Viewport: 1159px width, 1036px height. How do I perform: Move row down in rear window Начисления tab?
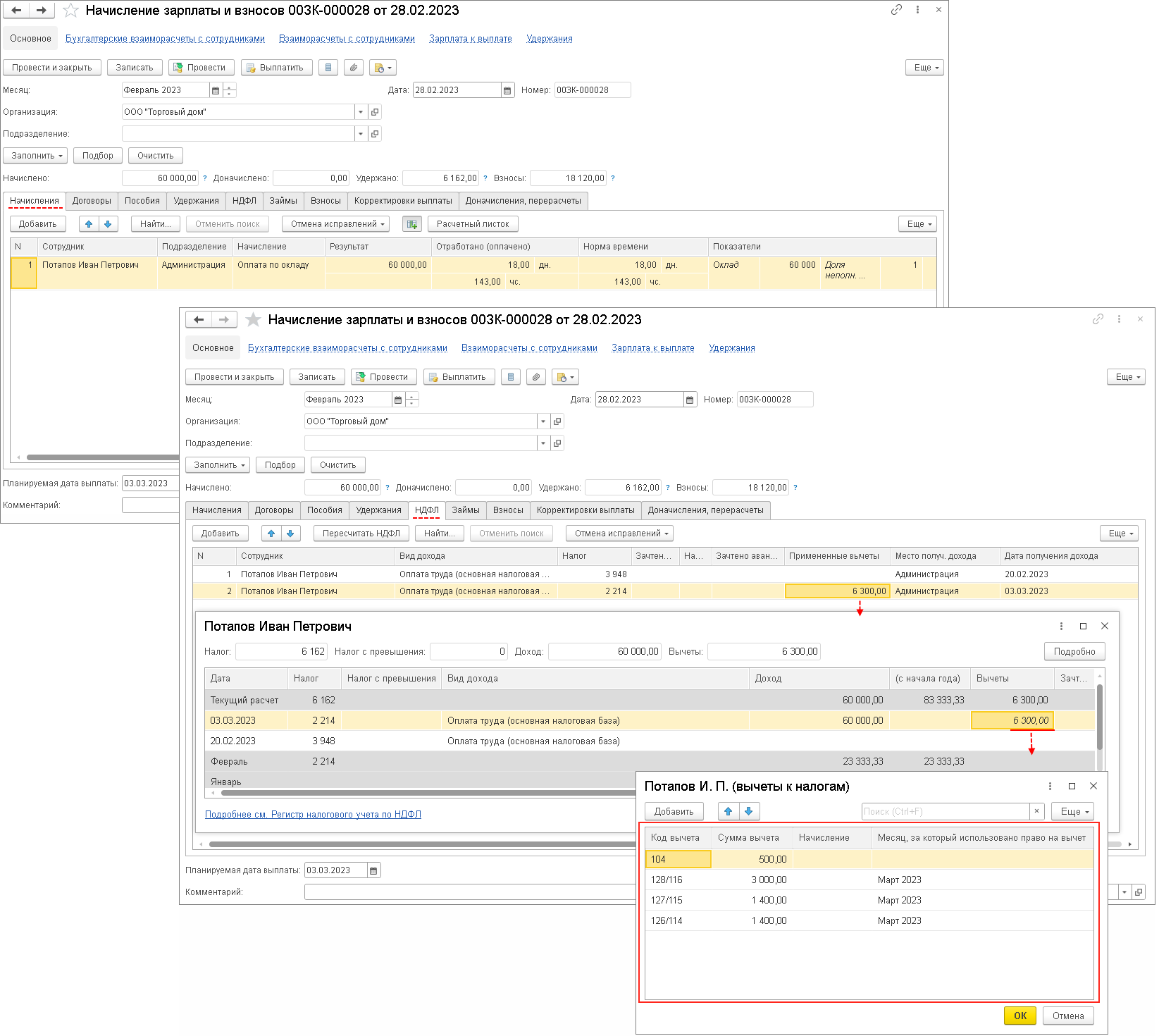108,224
